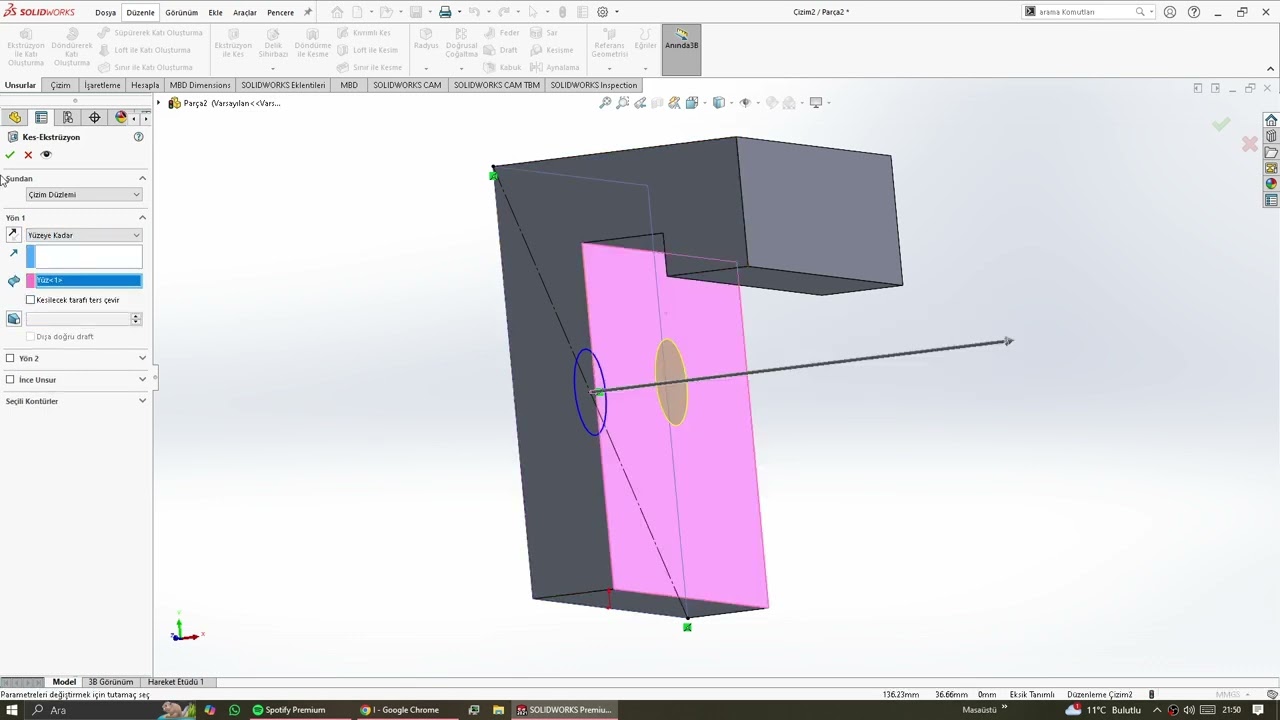
Task: Click the draft on/off icon
Action: [13, 319]
